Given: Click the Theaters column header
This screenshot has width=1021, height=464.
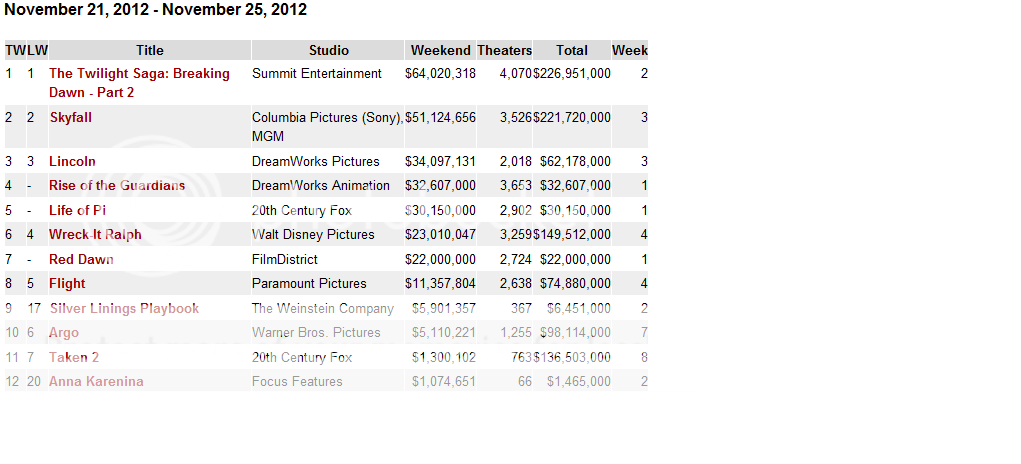Looking at the screenshot, I should point(504,50).
